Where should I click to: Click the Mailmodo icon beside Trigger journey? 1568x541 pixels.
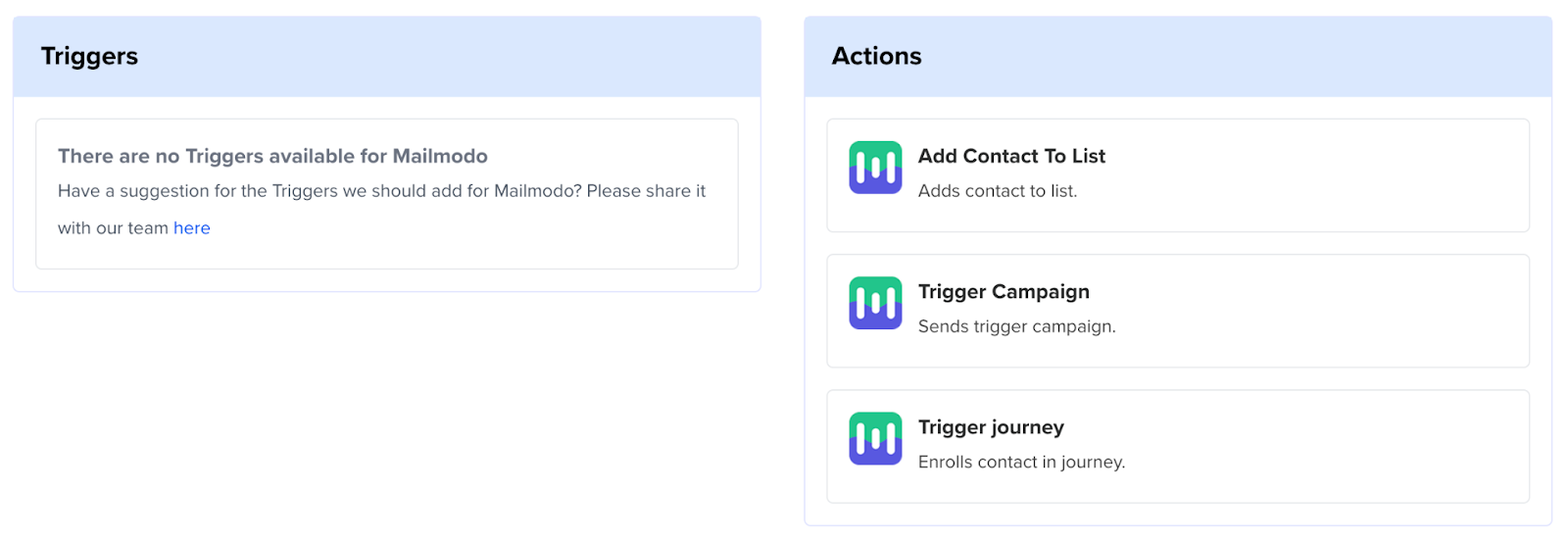[875, 438]
